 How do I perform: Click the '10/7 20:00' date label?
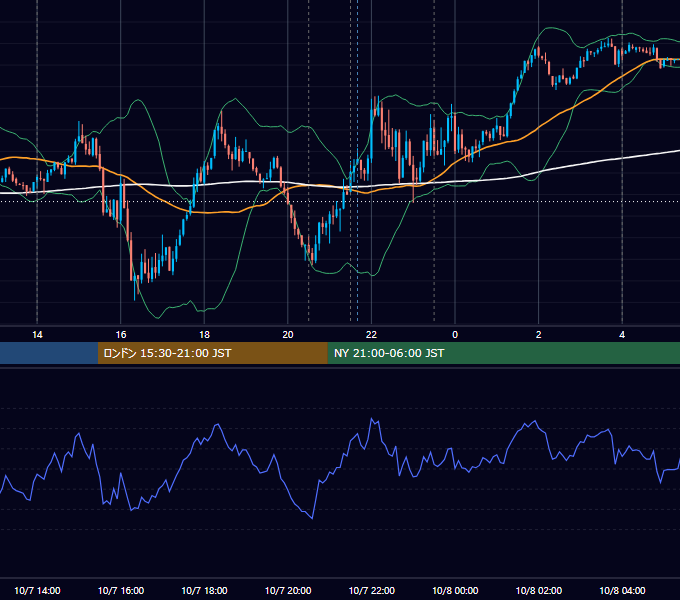(x=288, y=590)
